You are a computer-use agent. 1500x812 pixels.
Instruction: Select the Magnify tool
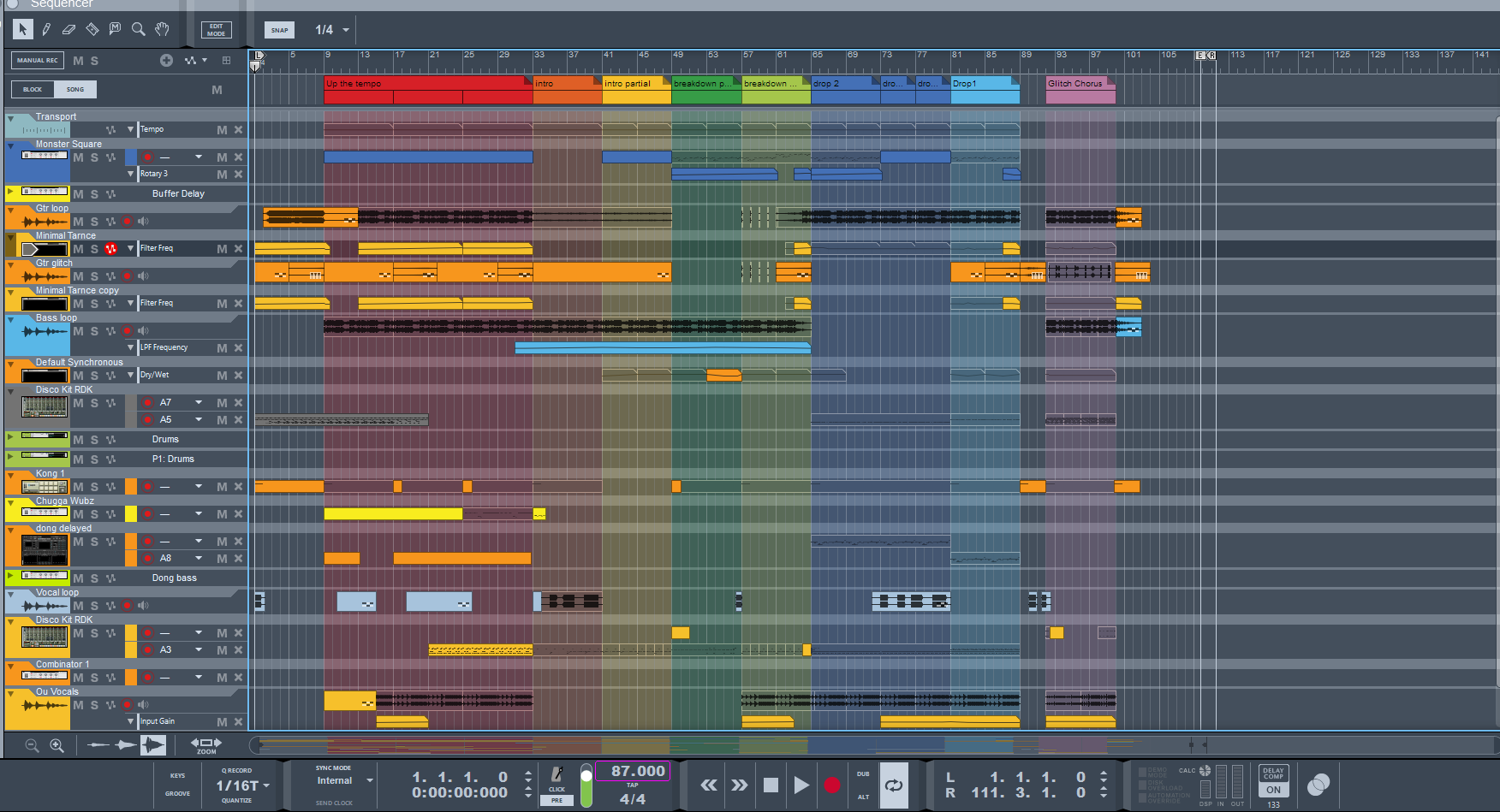tap(139, 29)
